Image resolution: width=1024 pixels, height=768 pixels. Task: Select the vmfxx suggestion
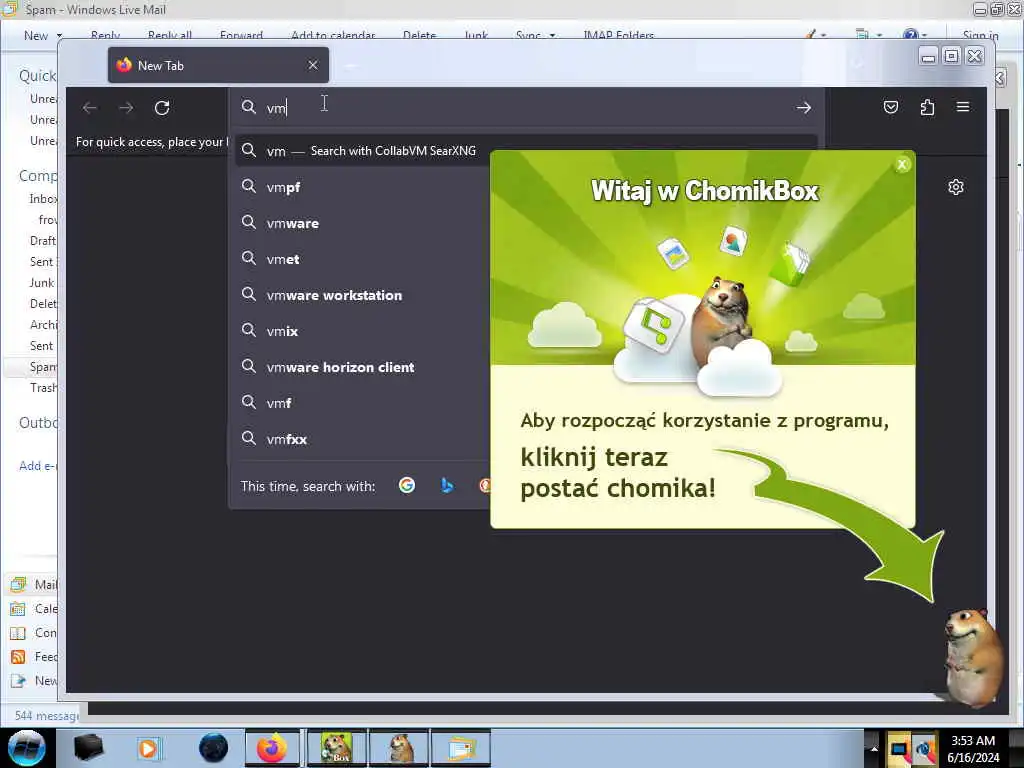(362, 439)
